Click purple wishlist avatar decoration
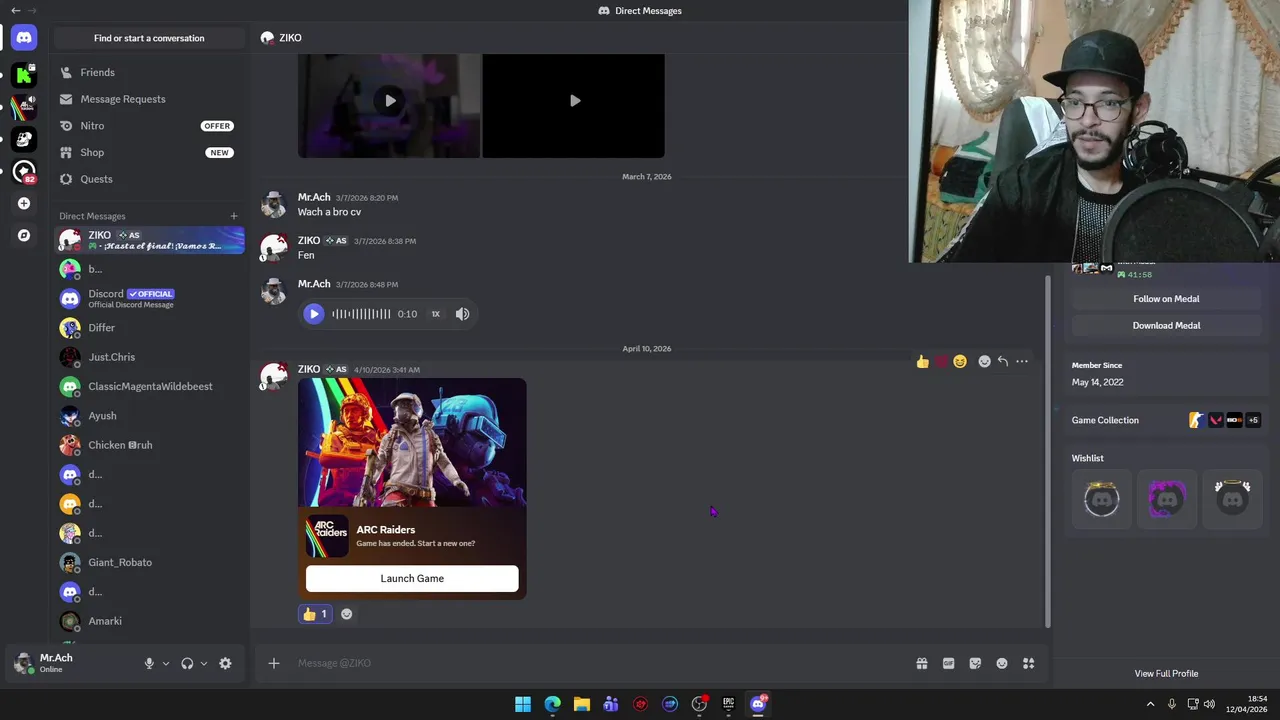1280x720 pixels. coord(1167,498)
